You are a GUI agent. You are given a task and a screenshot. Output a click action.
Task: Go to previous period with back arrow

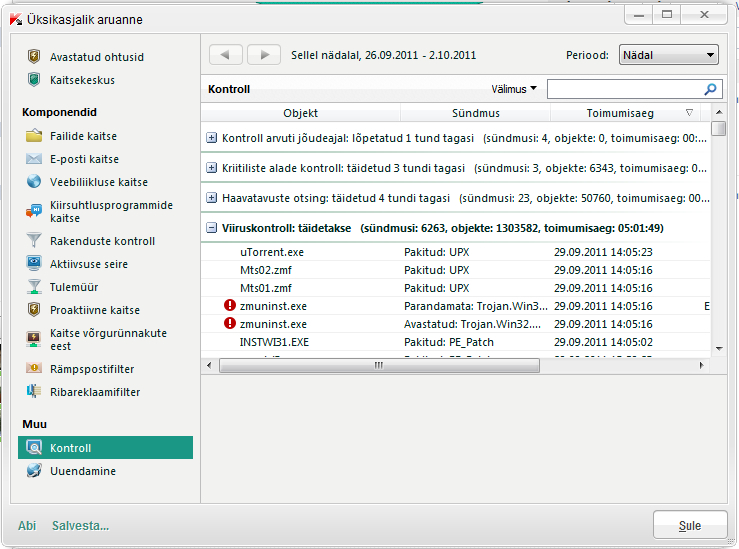225,55
